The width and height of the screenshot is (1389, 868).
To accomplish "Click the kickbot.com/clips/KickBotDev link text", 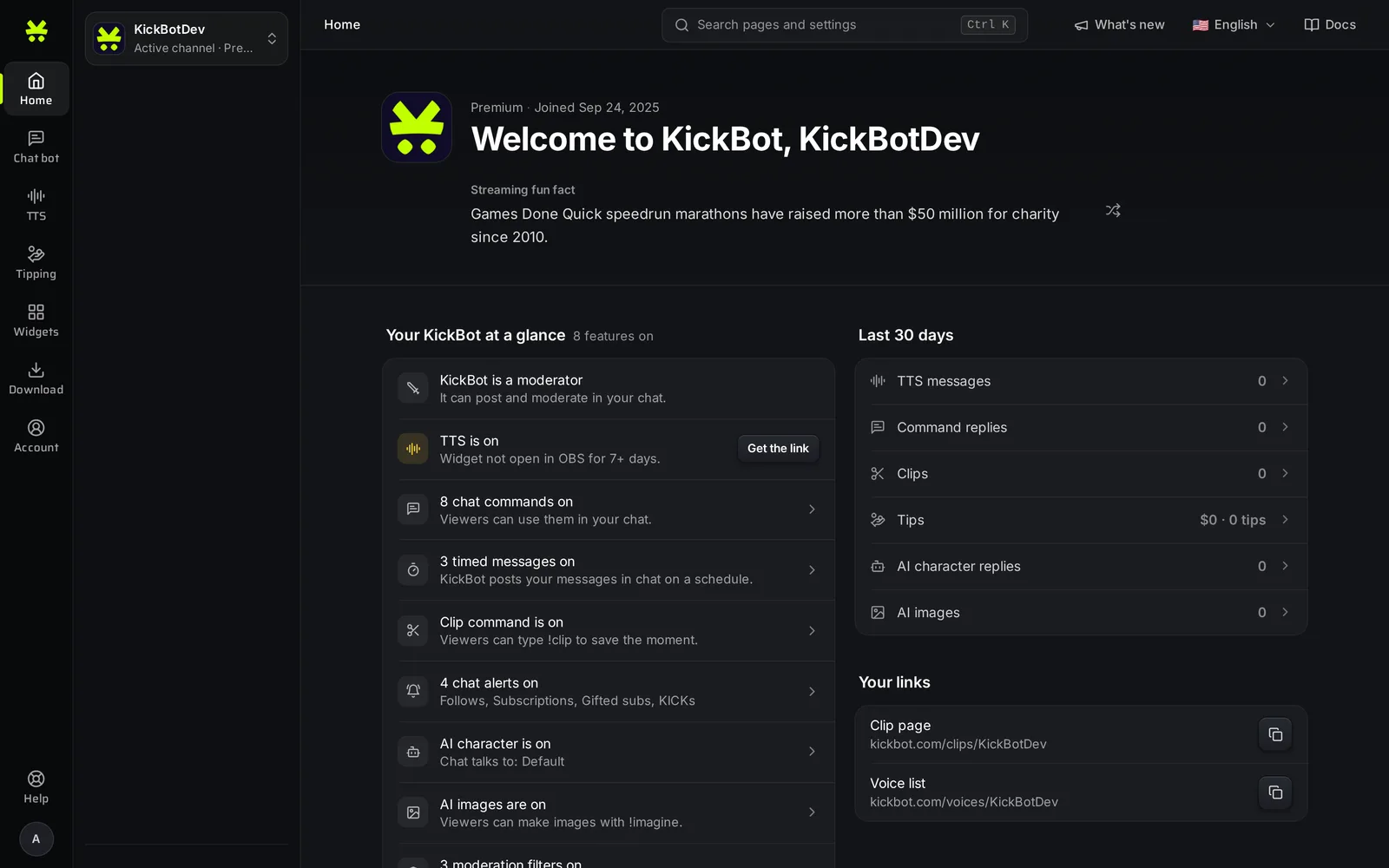I will 958,744.
